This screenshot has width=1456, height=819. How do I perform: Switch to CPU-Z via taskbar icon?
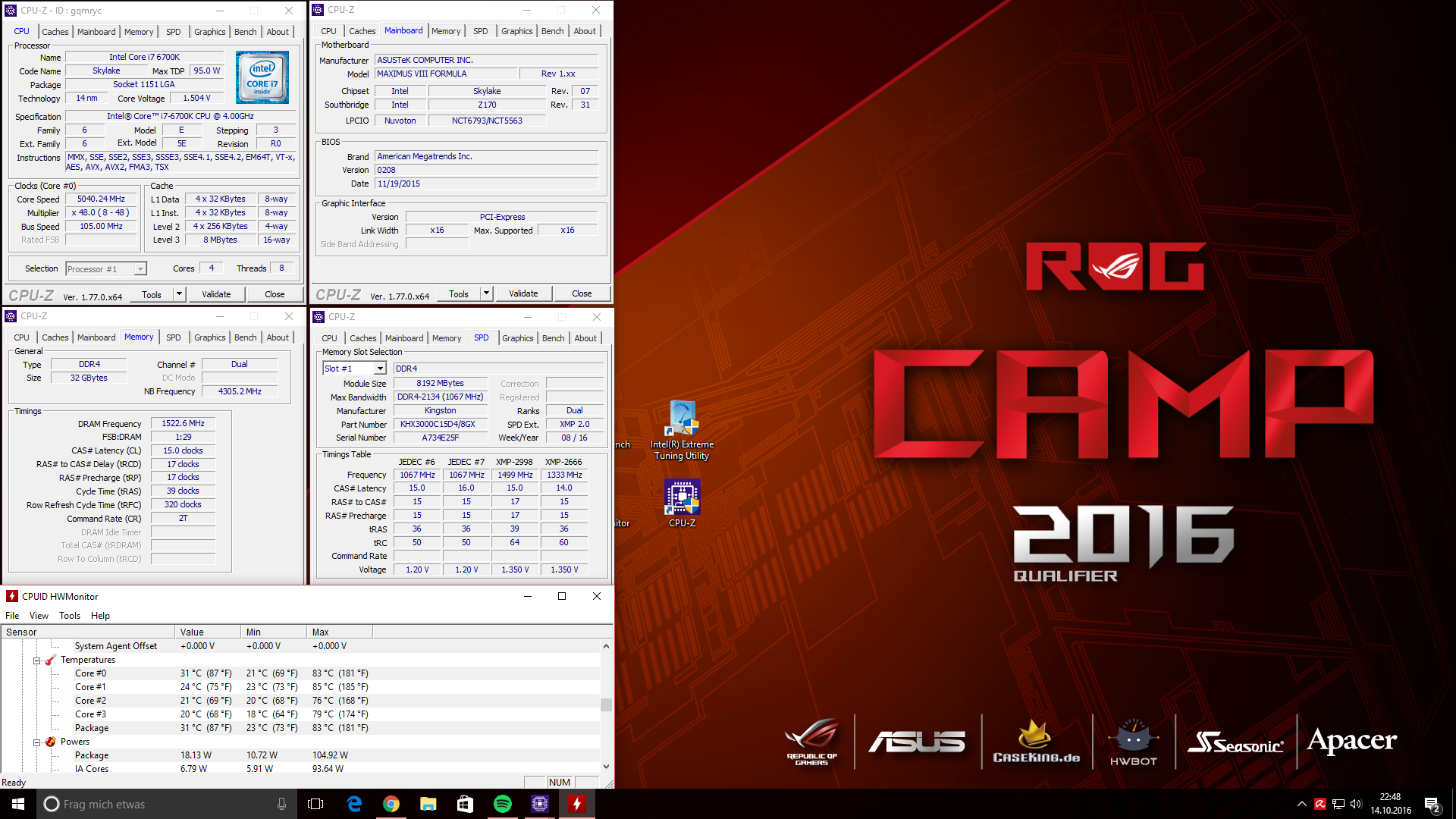pos(539,804)
